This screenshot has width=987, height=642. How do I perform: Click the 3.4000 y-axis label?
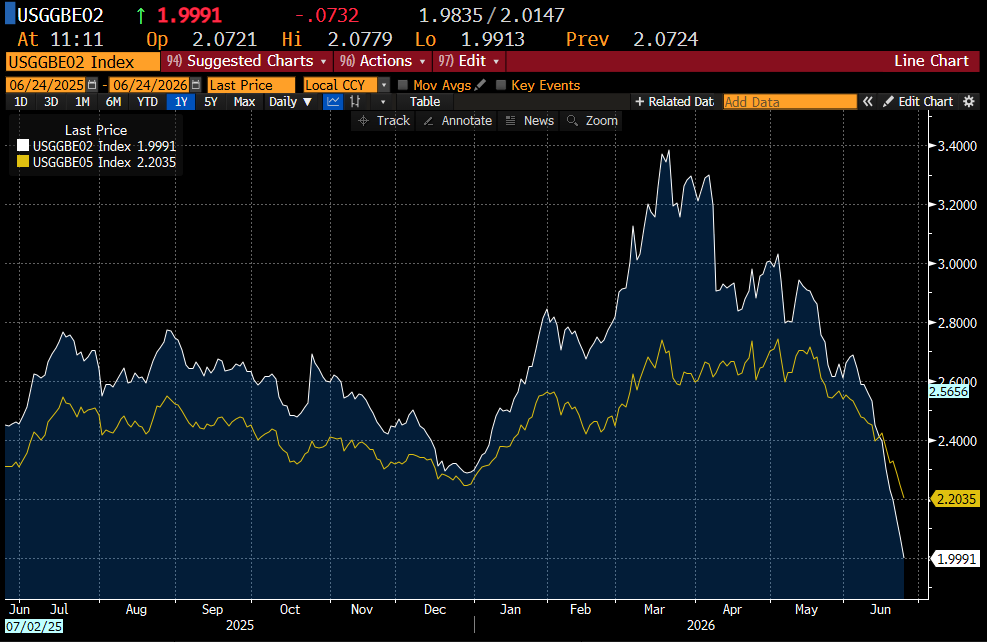[x=957, y=146]
